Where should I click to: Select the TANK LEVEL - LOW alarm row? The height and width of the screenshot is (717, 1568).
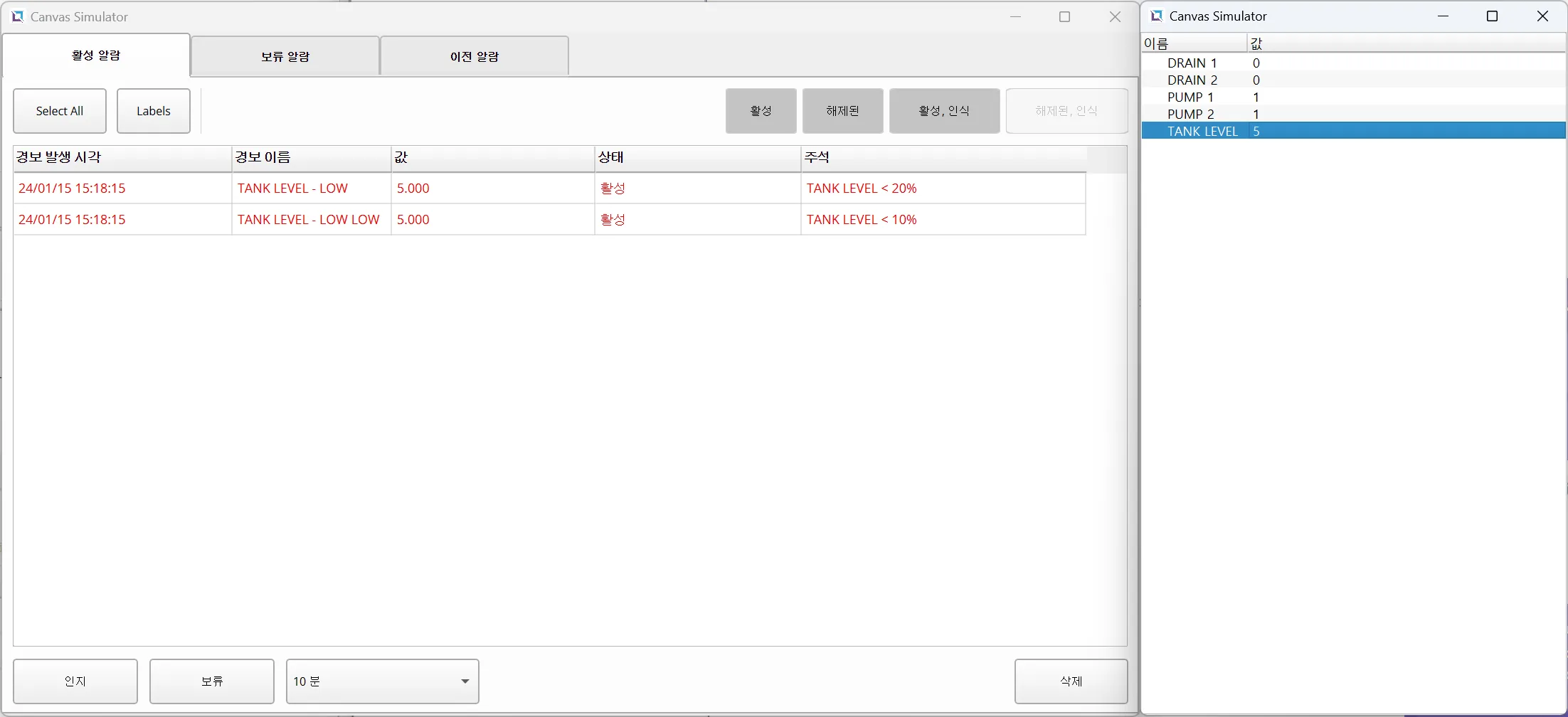[x=292, y=188]
